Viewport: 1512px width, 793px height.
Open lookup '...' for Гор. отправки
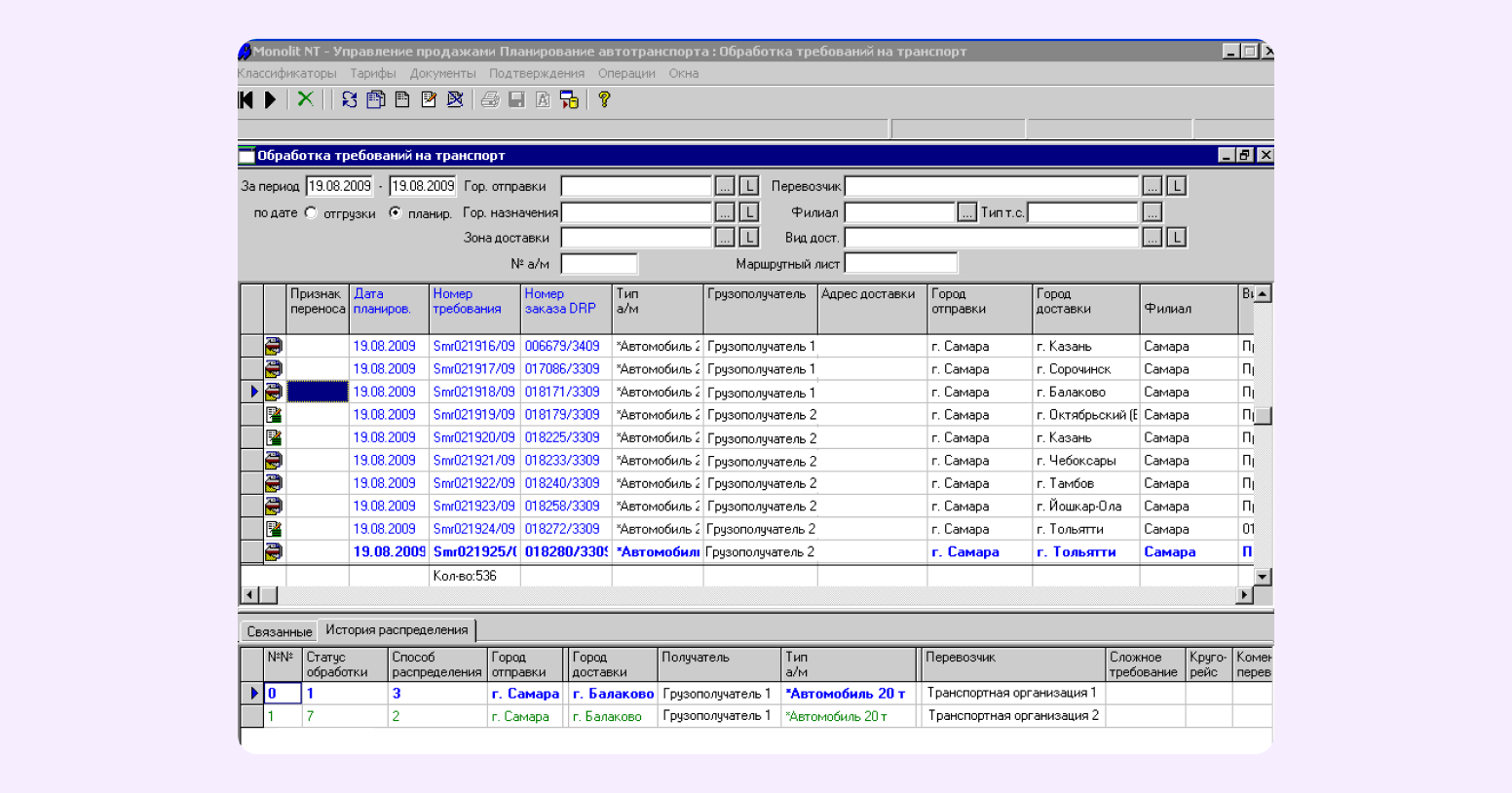point(725,186)
